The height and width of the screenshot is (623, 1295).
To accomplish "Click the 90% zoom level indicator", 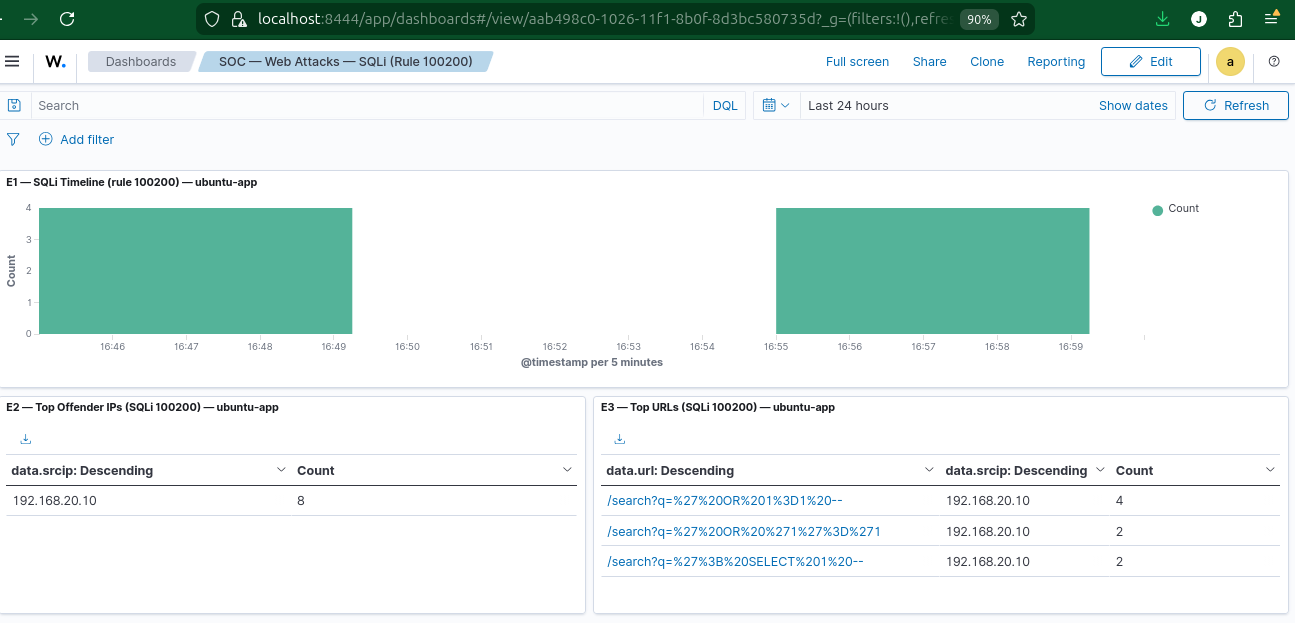I will click(979, 19).
